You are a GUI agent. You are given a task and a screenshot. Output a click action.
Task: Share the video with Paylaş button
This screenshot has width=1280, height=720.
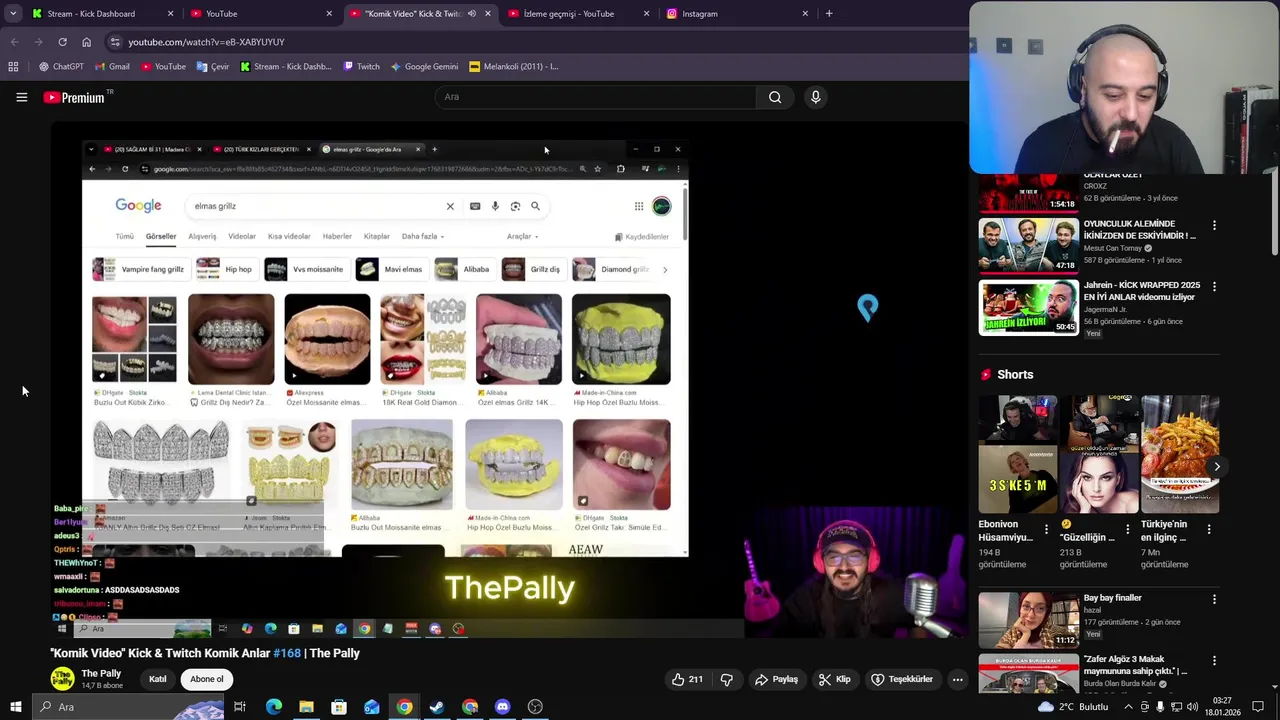(777, 679)
